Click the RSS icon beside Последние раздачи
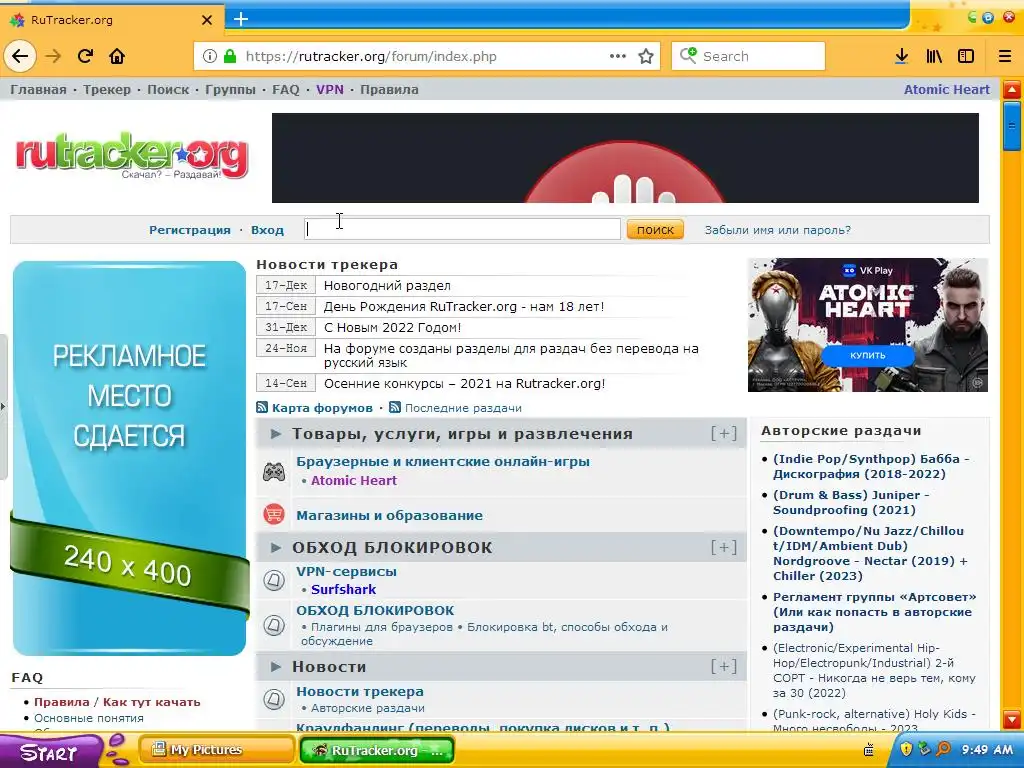The height and width of the screenshot is (768, 1024). (x=394, y=408)
